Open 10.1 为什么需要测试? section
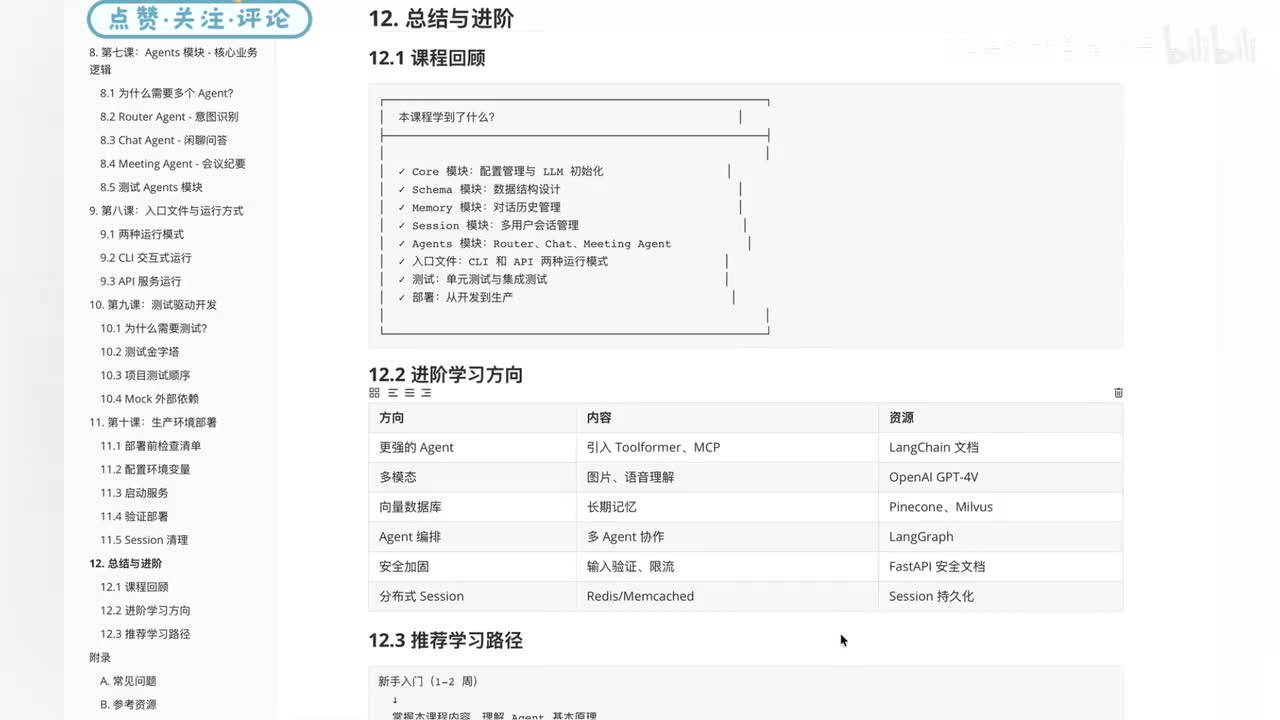This screenshot has height=720, width=1280. tap(153, 328)
